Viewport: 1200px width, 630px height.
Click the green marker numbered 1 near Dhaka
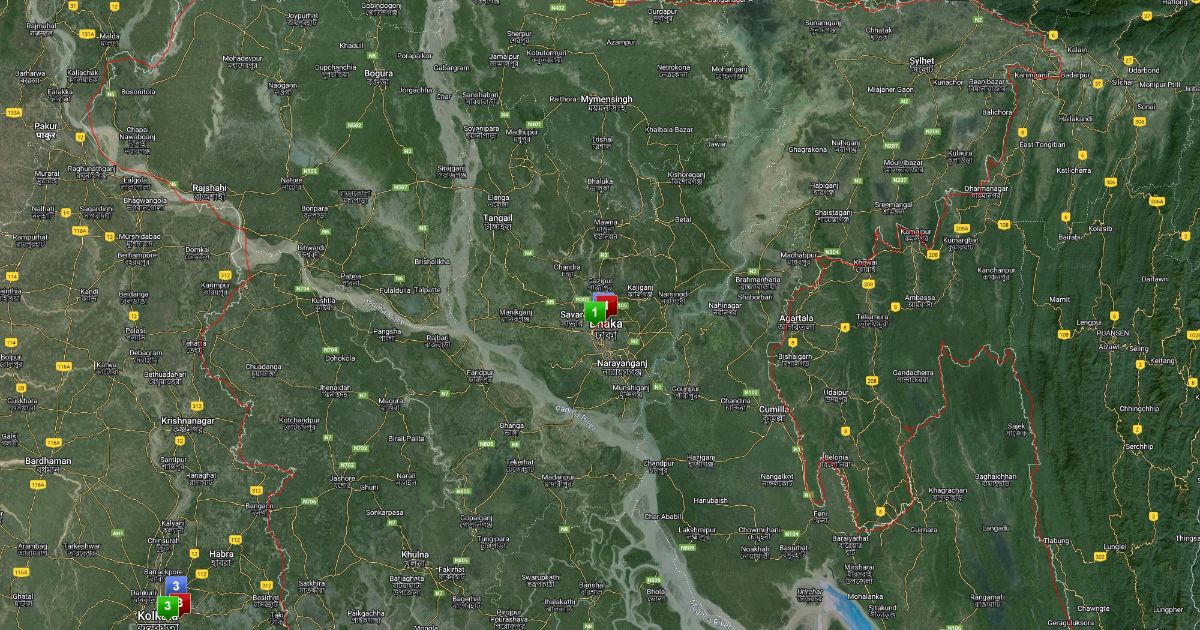pos(592,312)
